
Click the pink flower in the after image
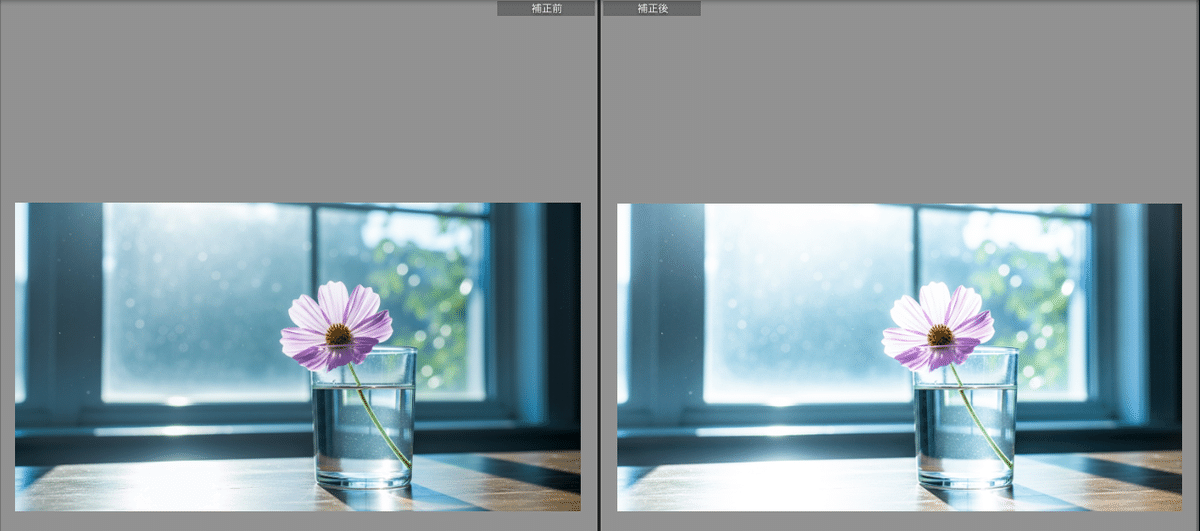[x=938, y=326]
